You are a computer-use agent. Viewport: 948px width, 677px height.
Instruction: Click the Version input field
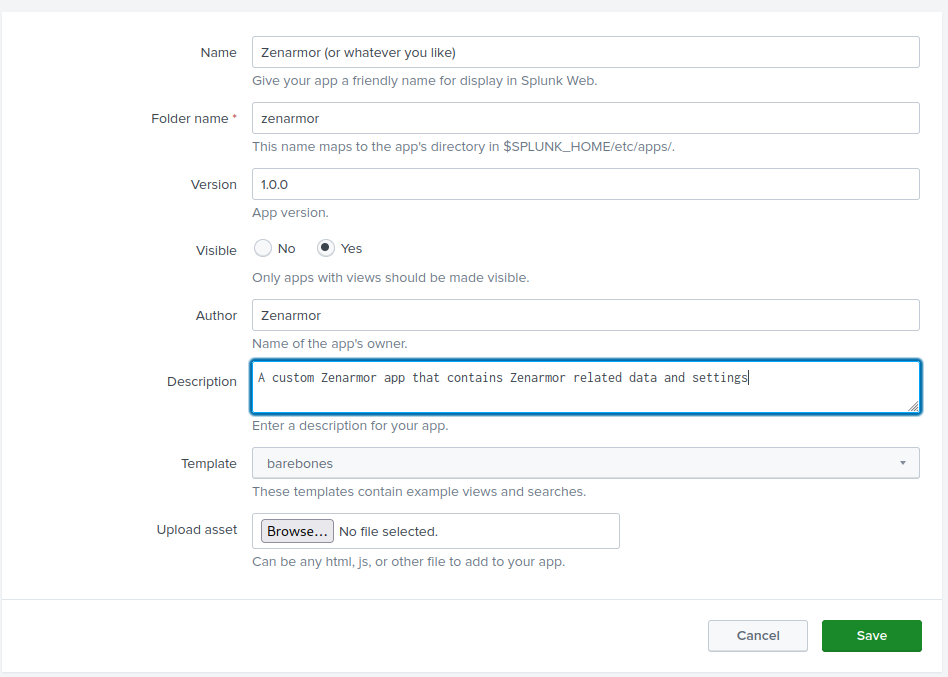click(585, 184)
